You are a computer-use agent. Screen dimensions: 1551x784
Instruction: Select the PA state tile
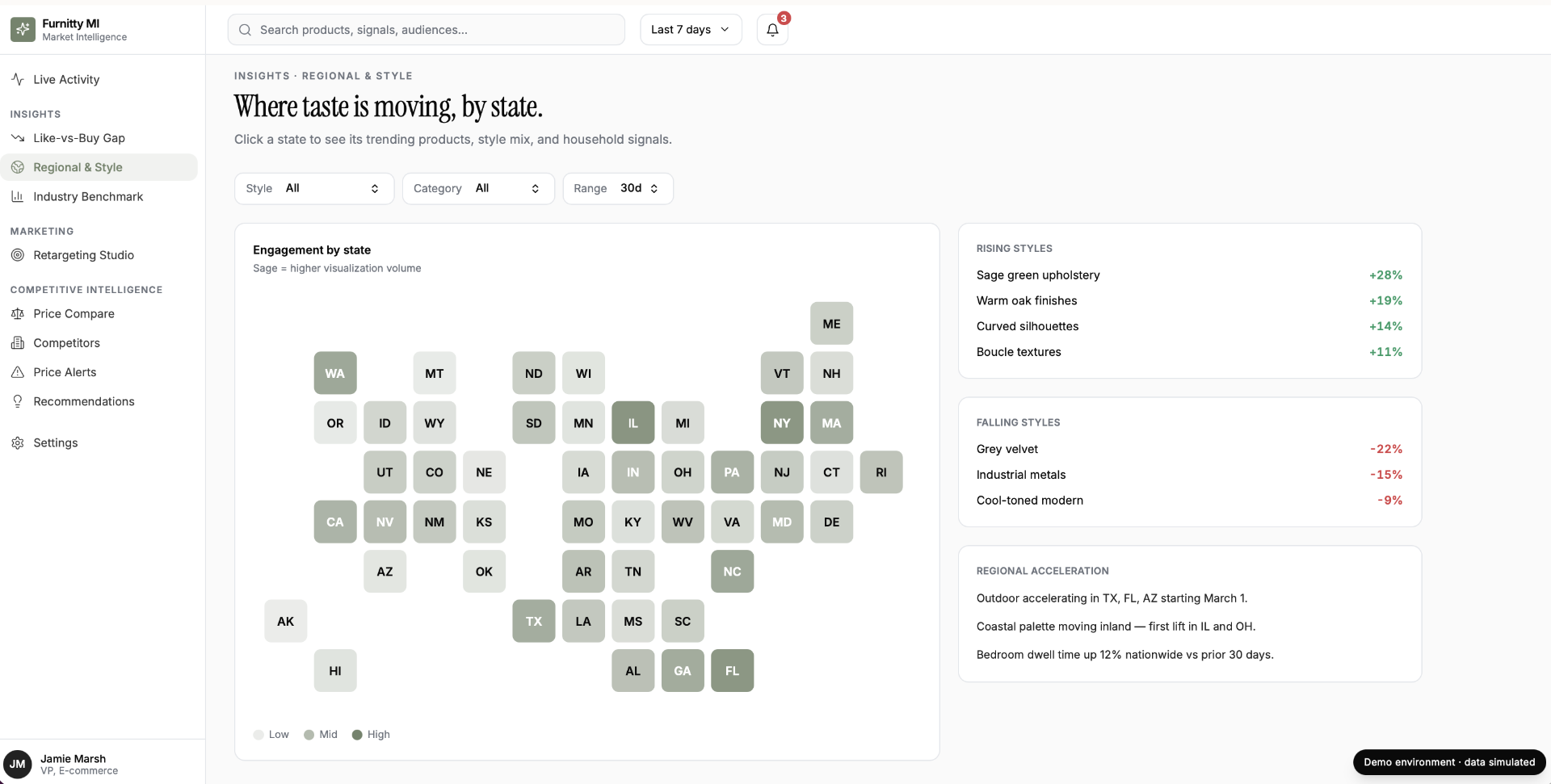click(x=733, y=472)
